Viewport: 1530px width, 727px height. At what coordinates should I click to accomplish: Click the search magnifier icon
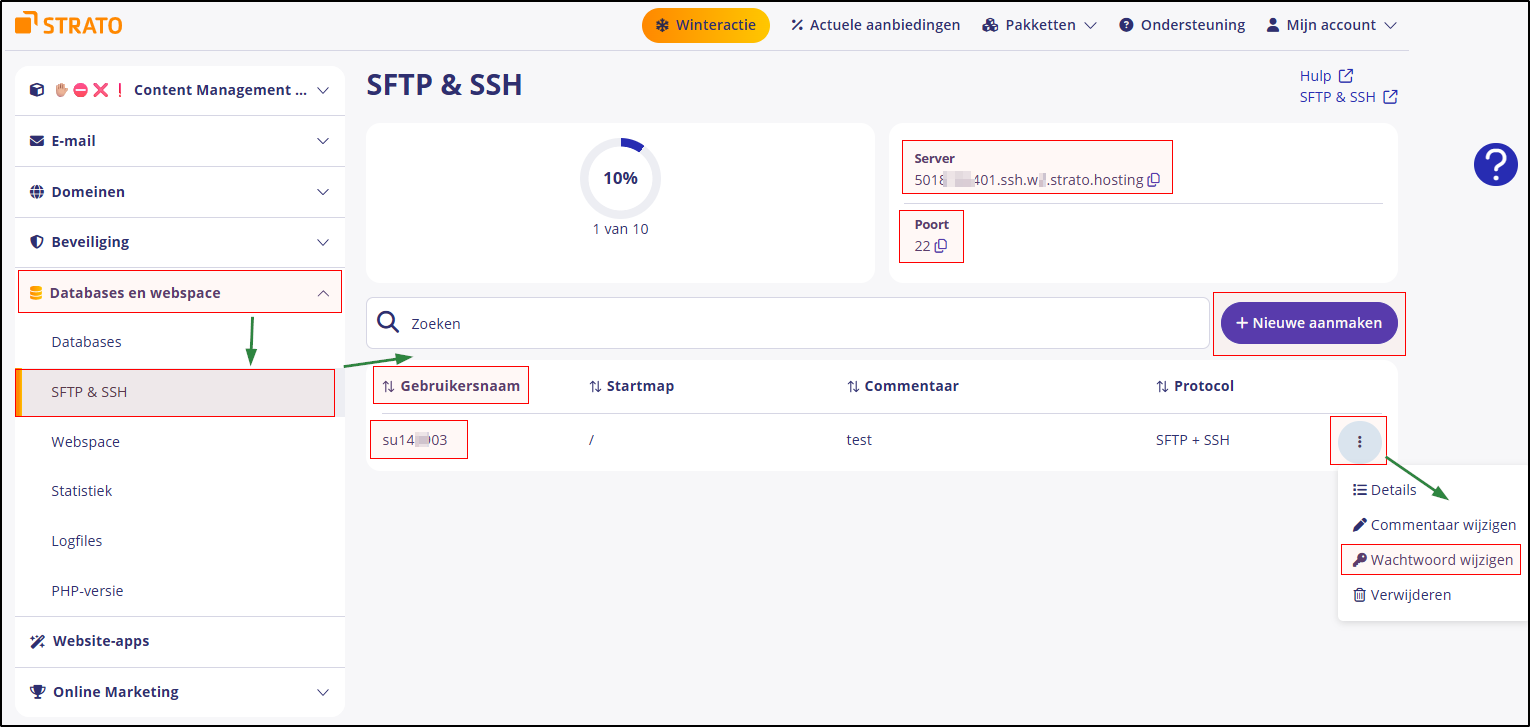(x=388, y=322)
